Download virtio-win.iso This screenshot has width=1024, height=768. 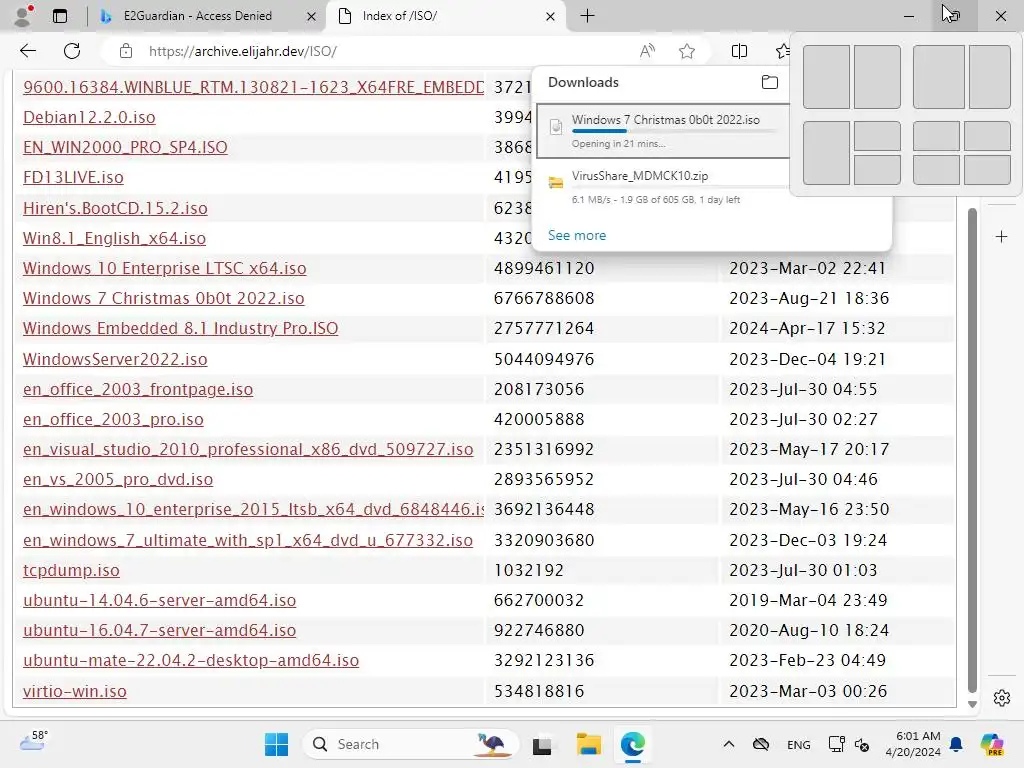click(x=74, y=691)
